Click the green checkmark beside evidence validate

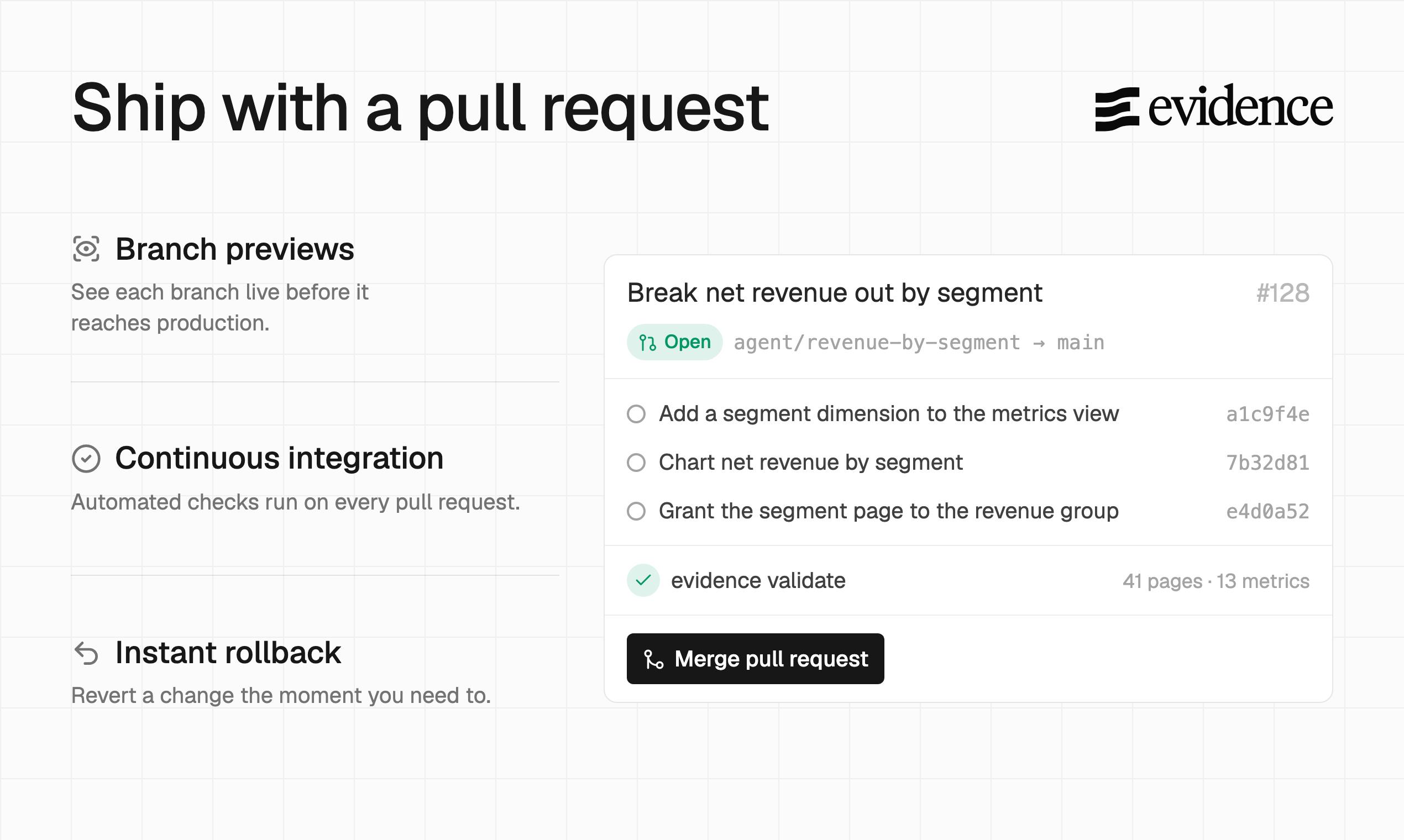(643, 580)
